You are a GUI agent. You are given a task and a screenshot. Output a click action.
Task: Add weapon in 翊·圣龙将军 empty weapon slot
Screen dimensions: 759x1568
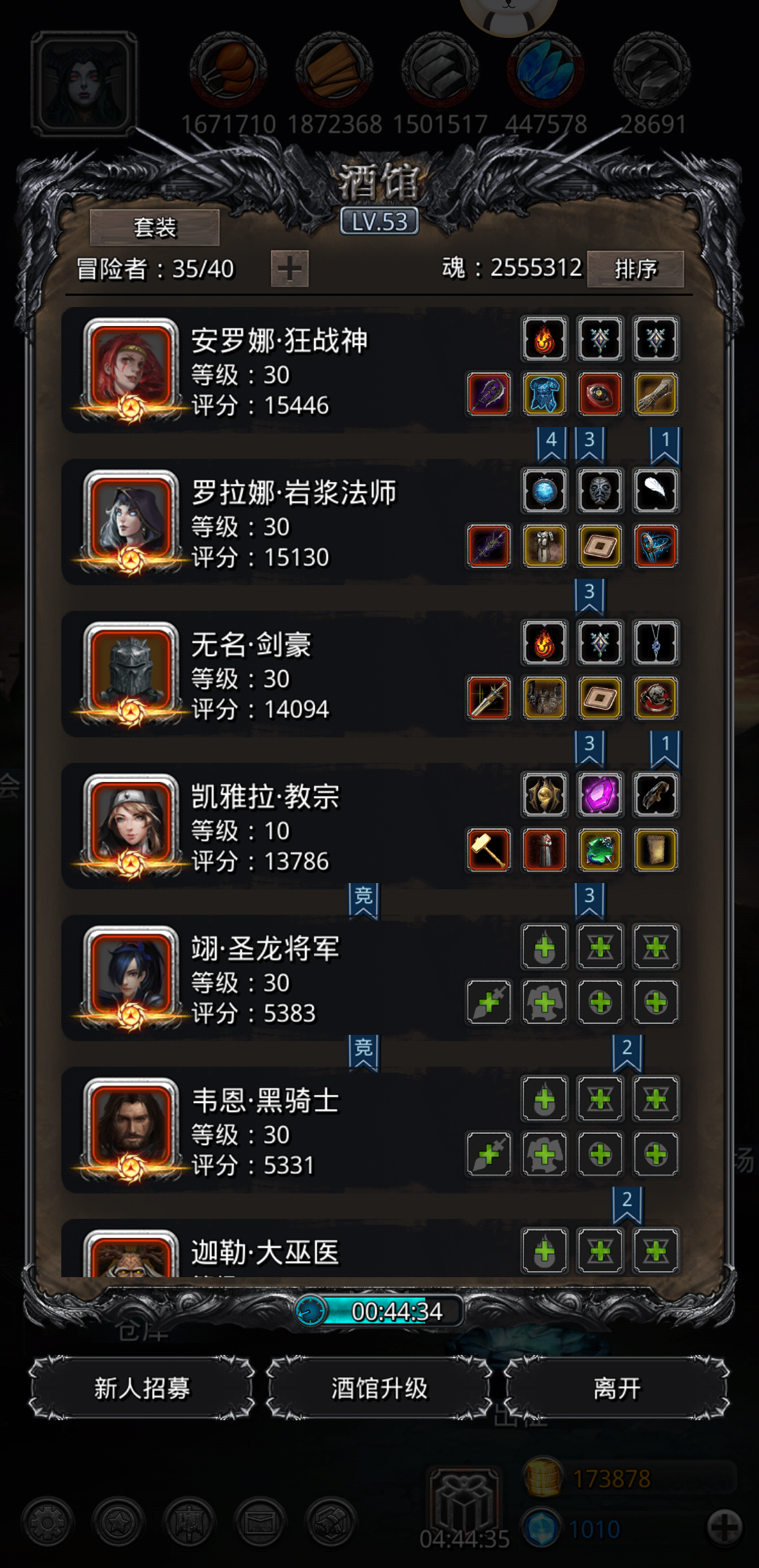pyautogui.click(x=489, y=1002)
